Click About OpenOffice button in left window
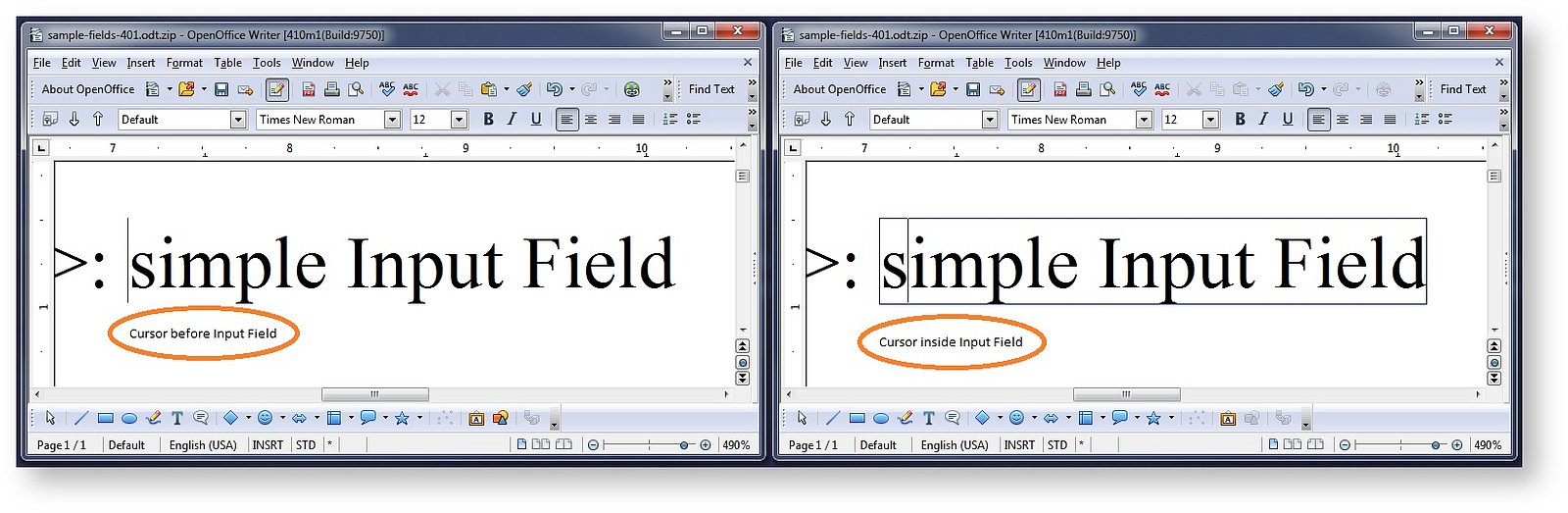 point(88,89)
